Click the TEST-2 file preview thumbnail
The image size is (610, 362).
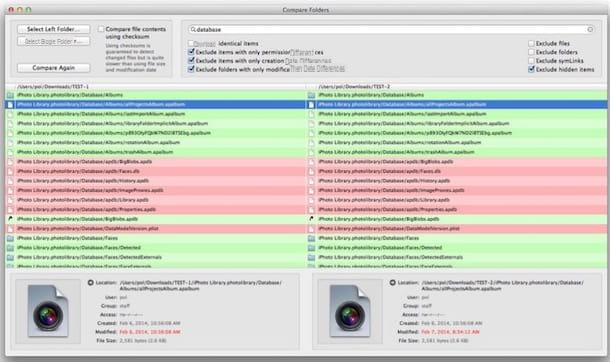(x=350, y=311)
